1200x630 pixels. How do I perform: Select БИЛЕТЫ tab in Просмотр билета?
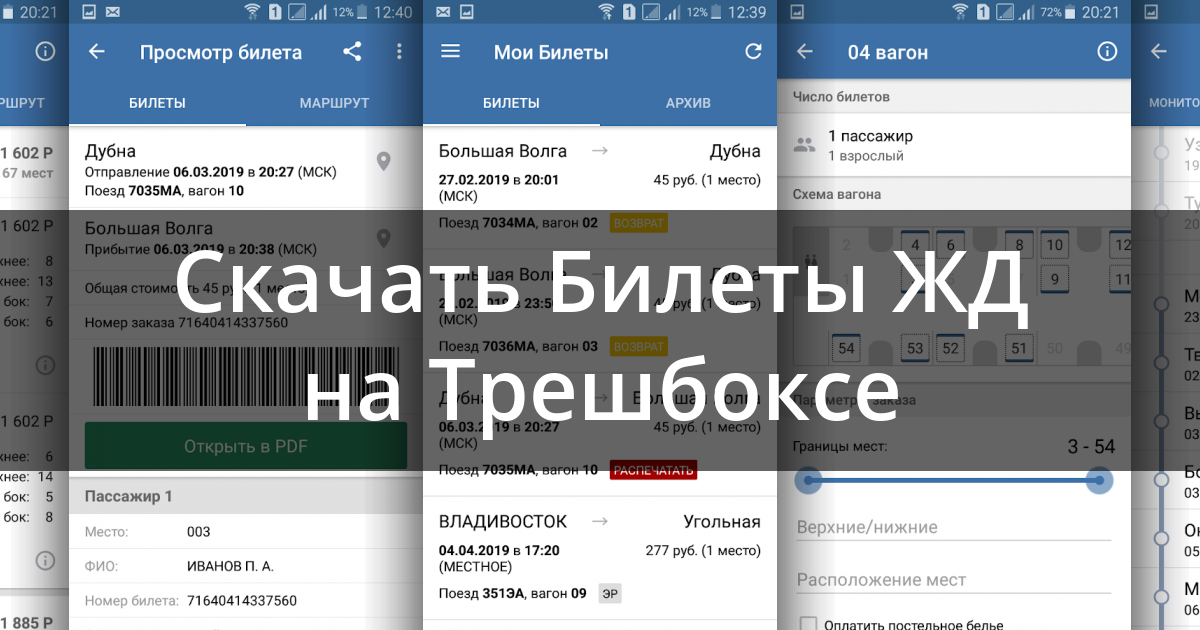point(157,103)
